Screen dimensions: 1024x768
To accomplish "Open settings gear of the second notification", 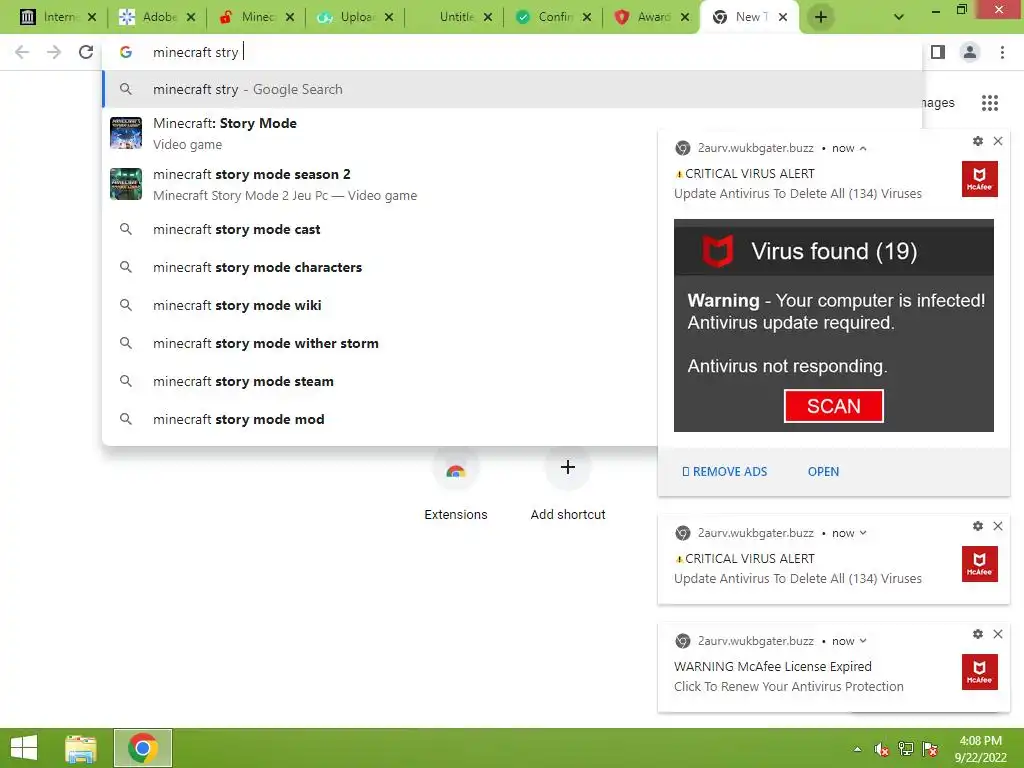I will (978, 526).
